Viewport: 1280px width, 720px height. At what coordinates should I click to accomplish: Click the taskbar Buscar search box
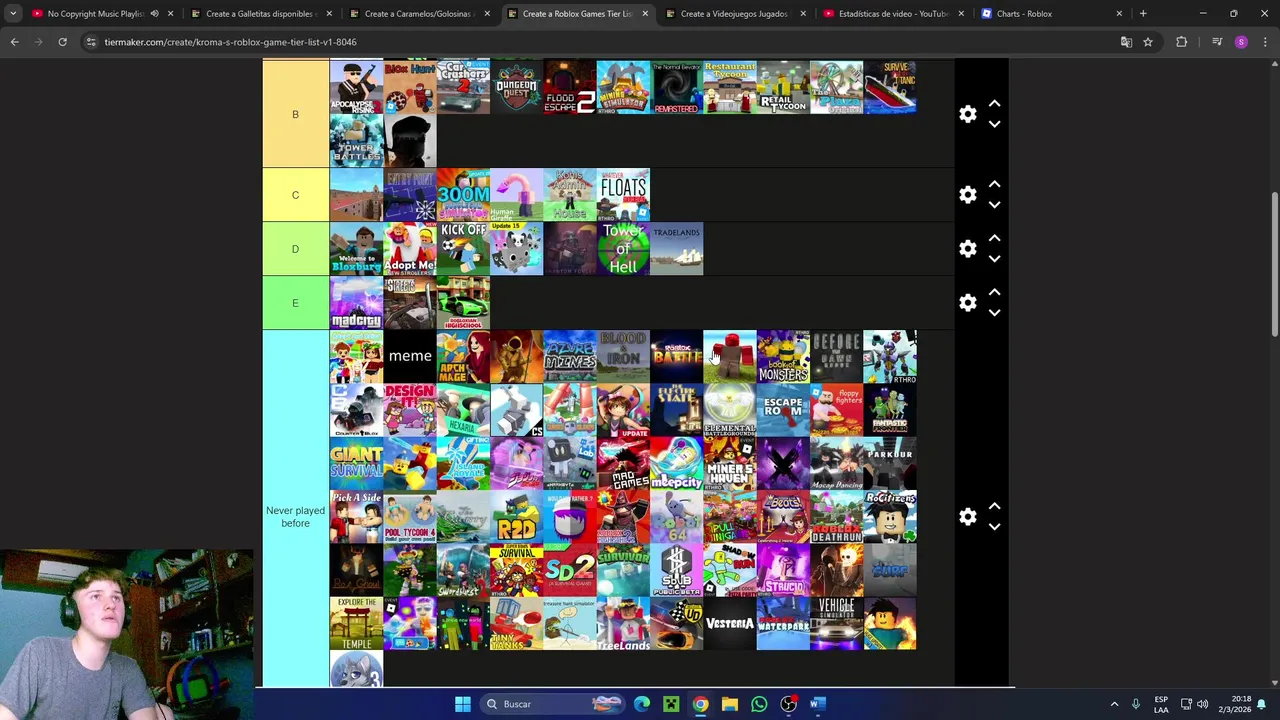pyautogui.click(x=553, y=704)
